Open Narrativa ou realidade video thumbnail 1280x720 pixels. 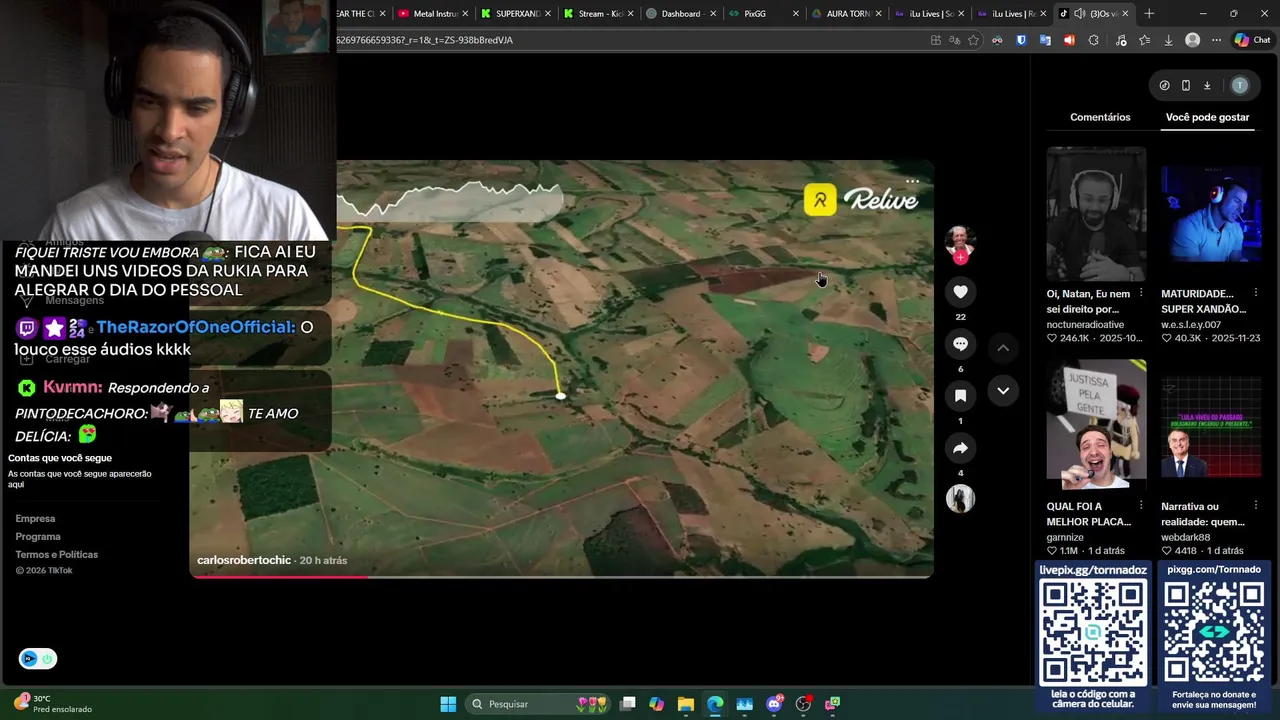pos(1211,427)
